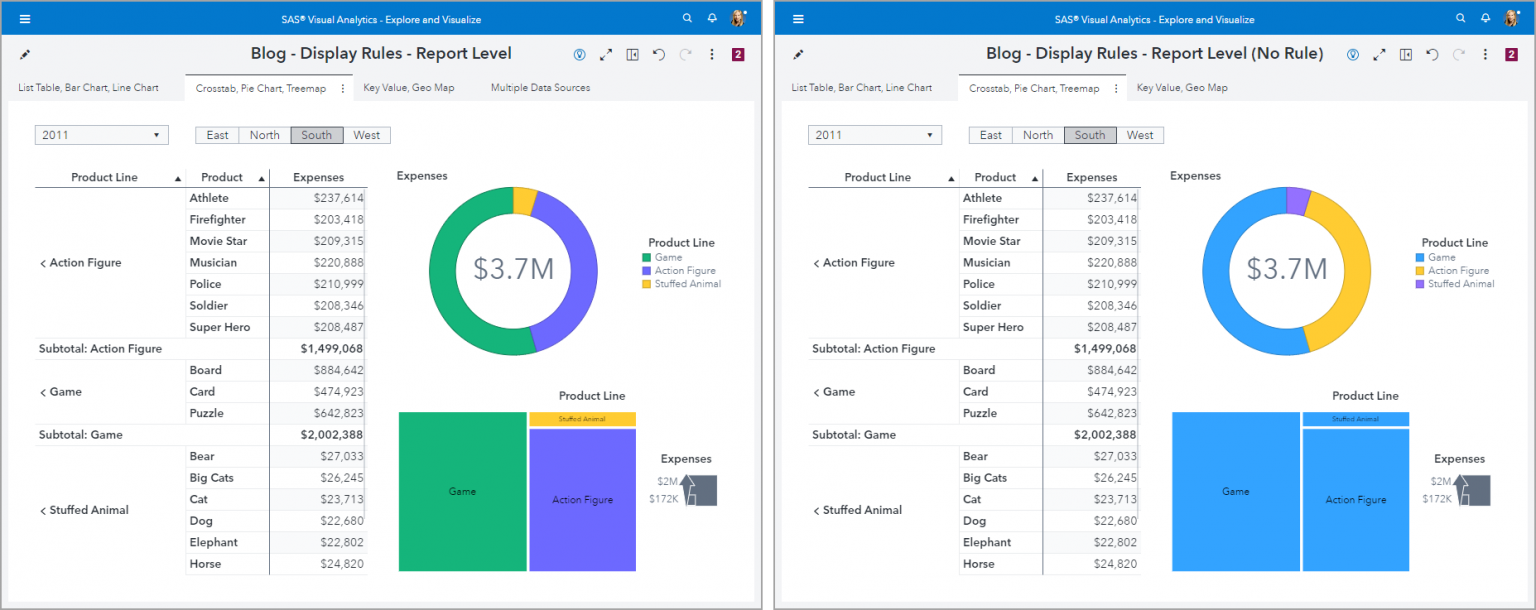
Task: Open notifications bell in right No Rule window
Action: (1485, 18)
